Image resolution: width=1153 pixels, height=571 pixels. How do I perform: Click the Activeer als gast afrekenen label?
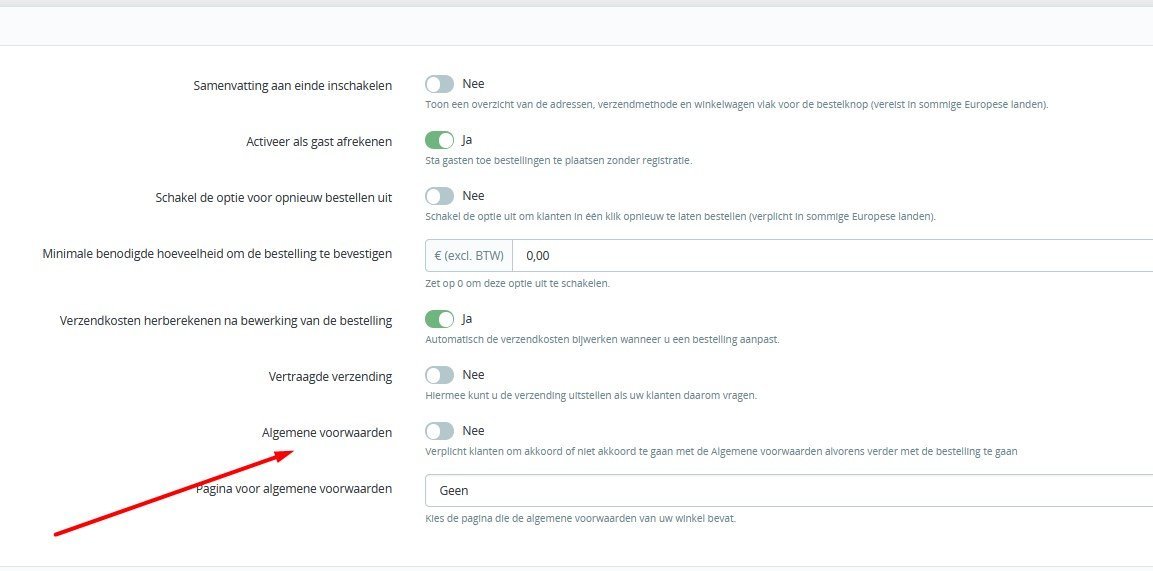click(318, 142)
